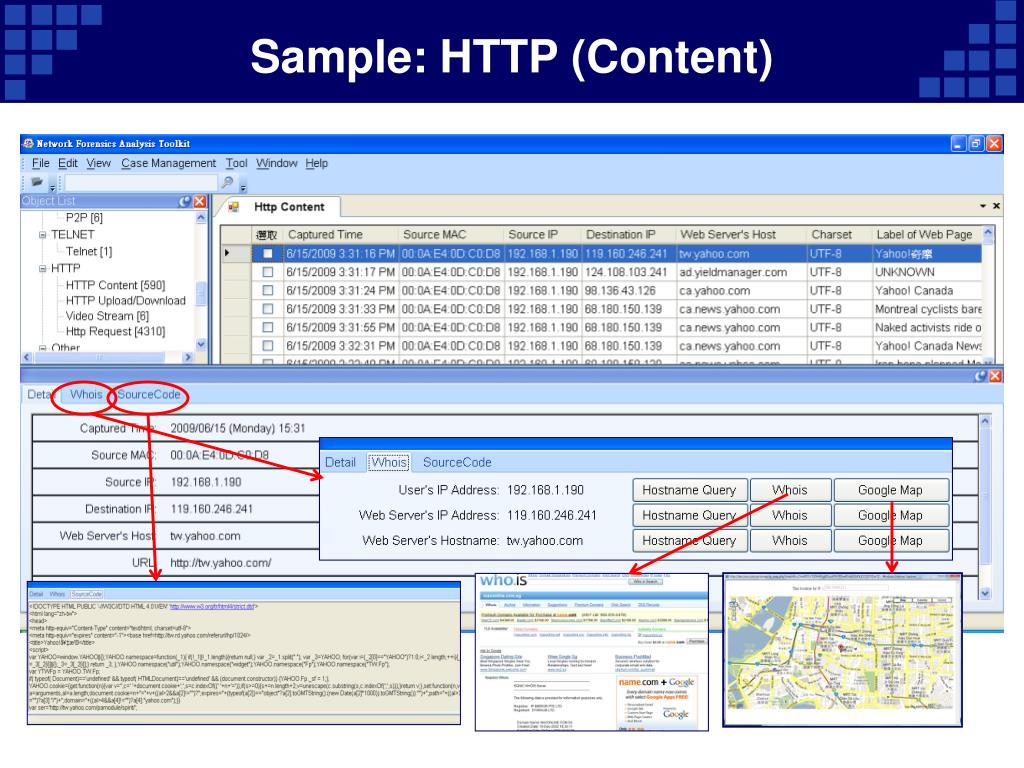Click the magnifier search icon in toolbar

[227, 182]
